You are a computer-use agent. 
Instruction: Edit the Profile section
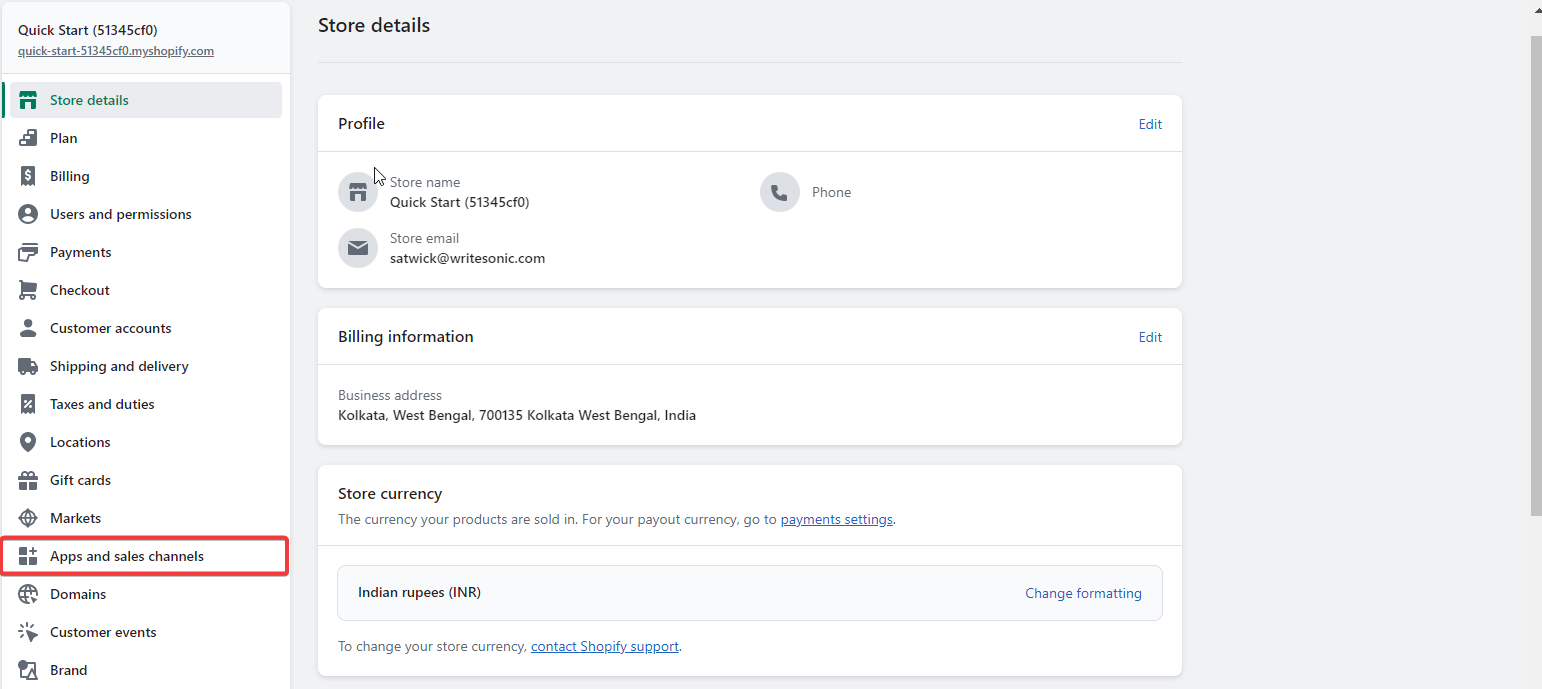tap(1150, 124)
